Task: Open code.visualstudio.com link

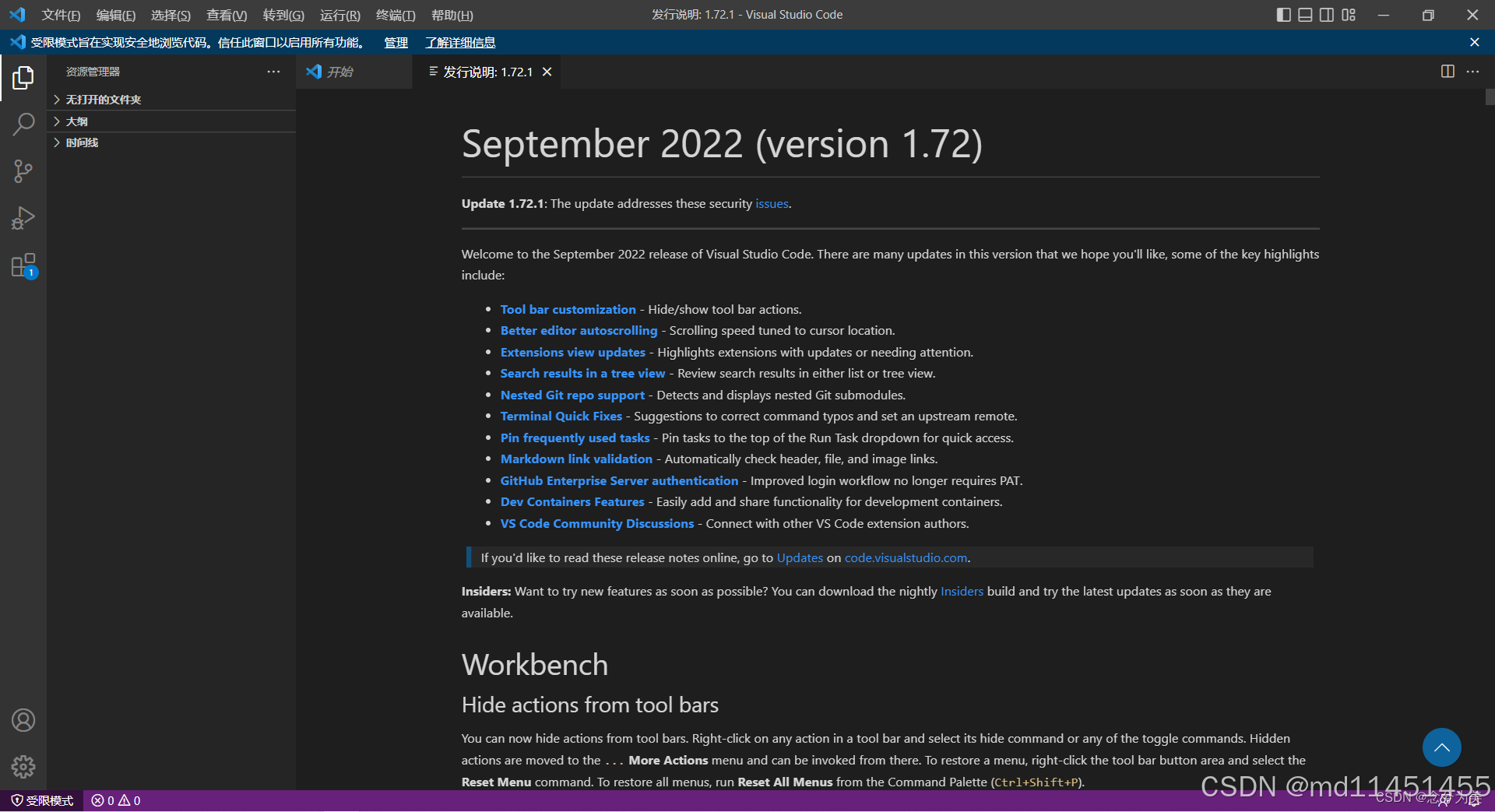Action: tap(906, 557)
